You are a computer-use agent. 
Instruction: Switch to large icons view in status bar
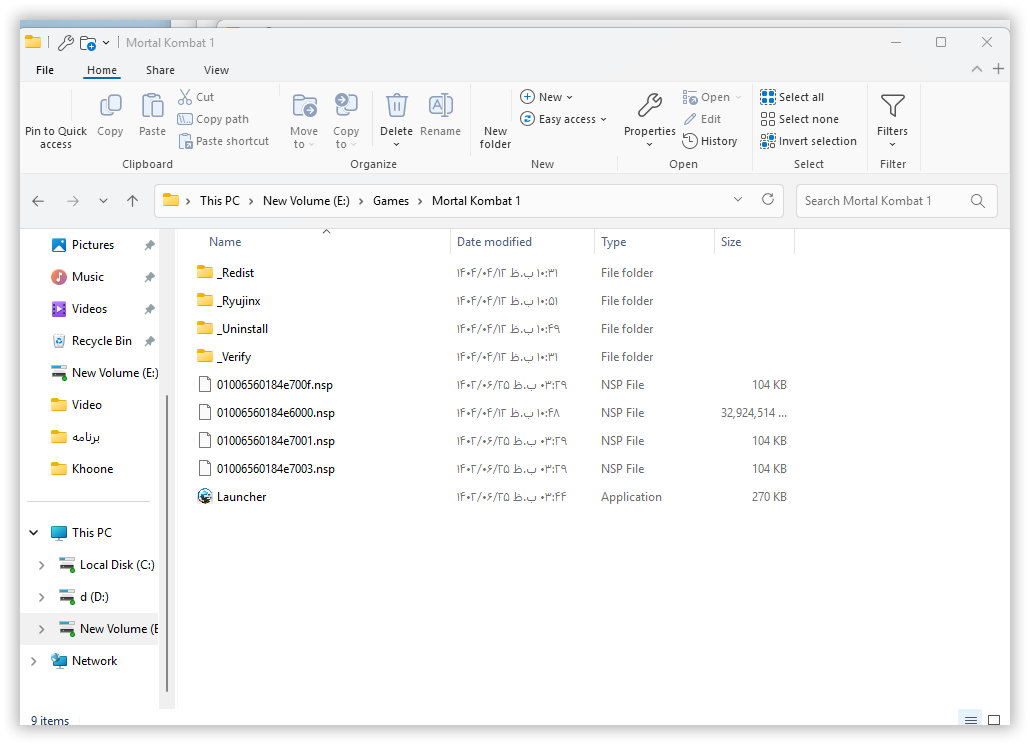pyautogui.click(x=994, y=720)
